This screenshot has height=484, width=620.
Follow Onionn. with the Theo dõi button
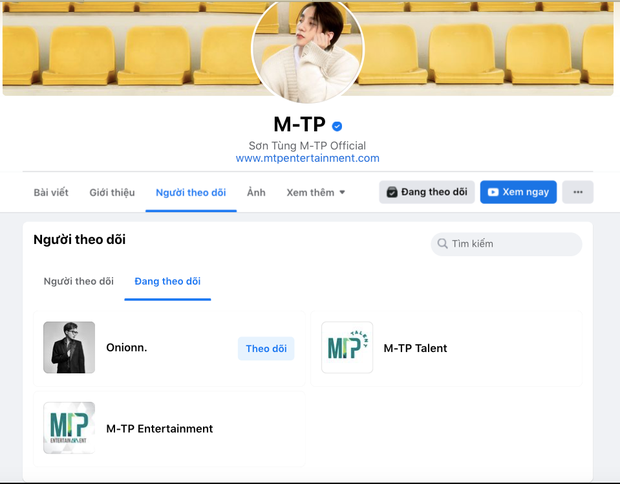[266, 348]
